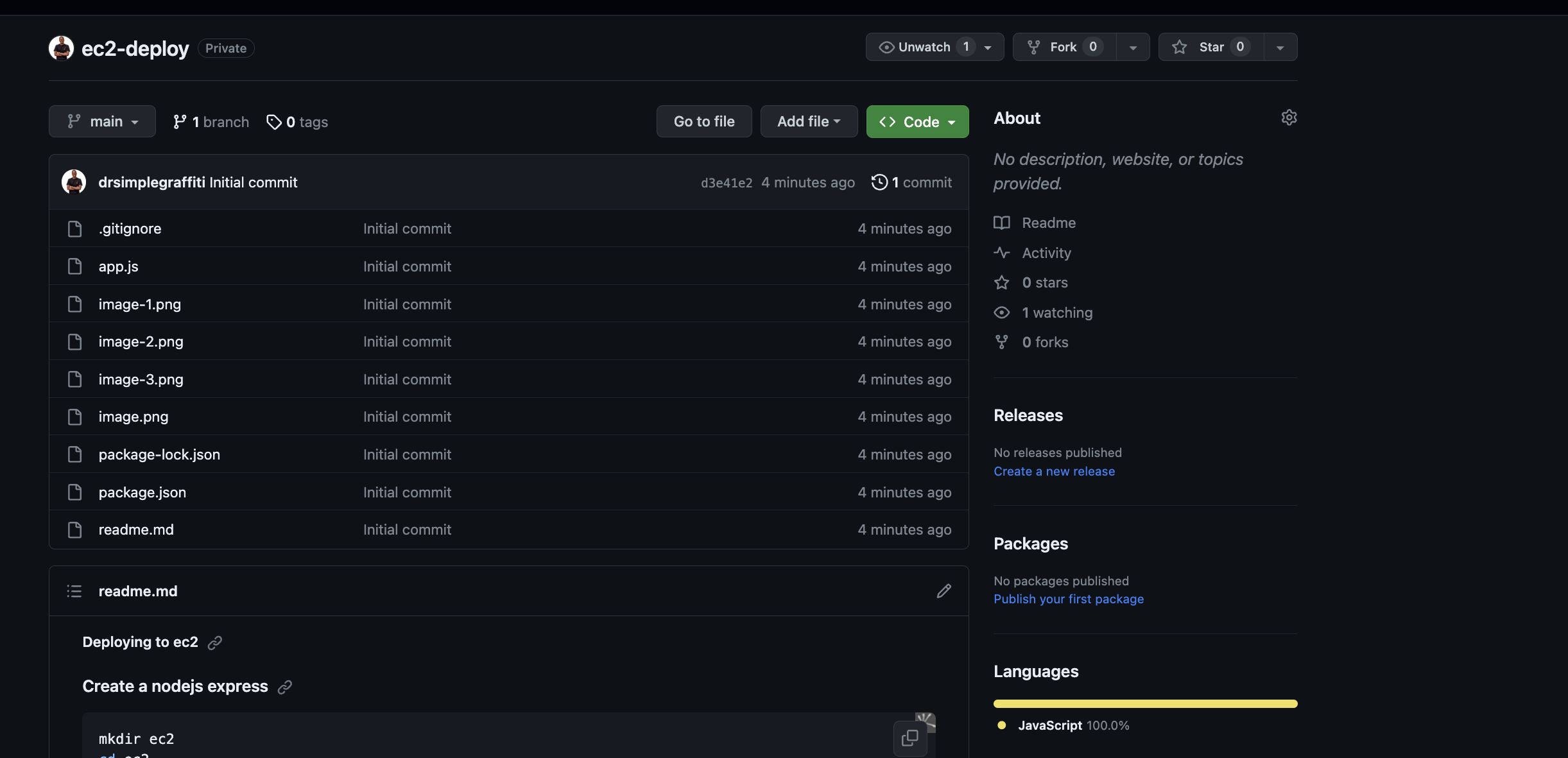Copy the mkdir code block contents

point(909,738)
